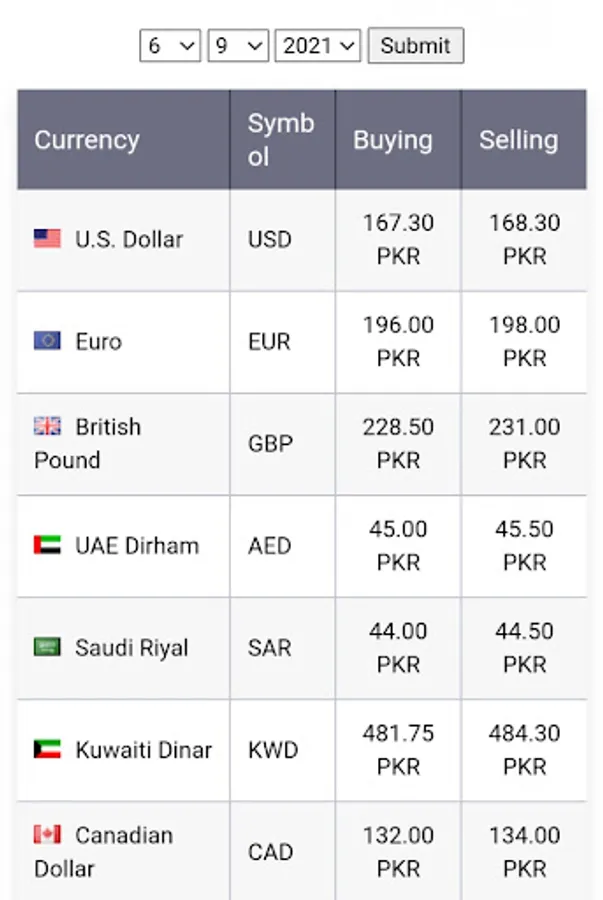Click the European Union flag icon

pyautogui.click(x=47, y=340)
